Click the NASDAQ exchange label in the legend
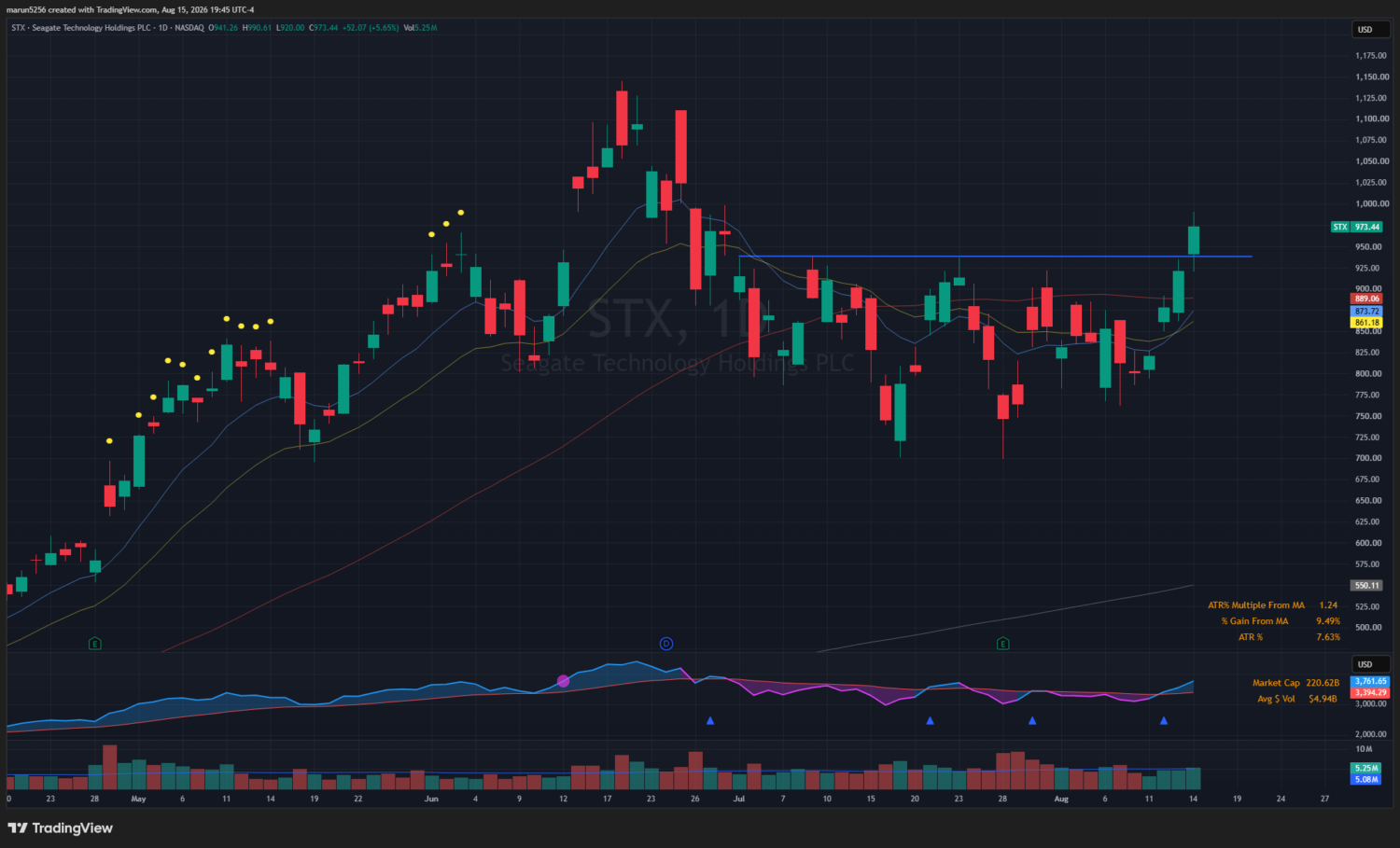This screenshot has width=1400, height=848. (189, 28)
